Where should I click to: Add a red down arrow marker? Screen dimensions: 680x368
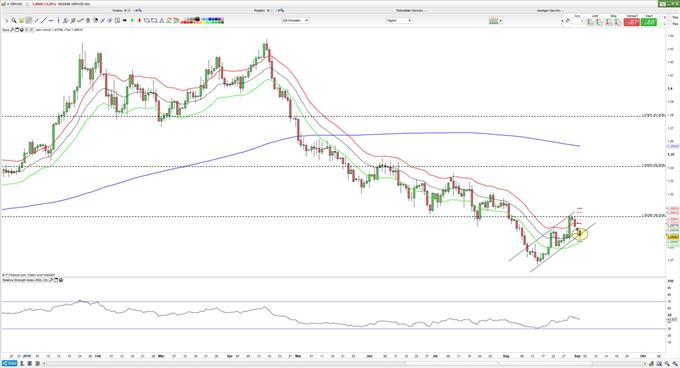tap(139, 20)
